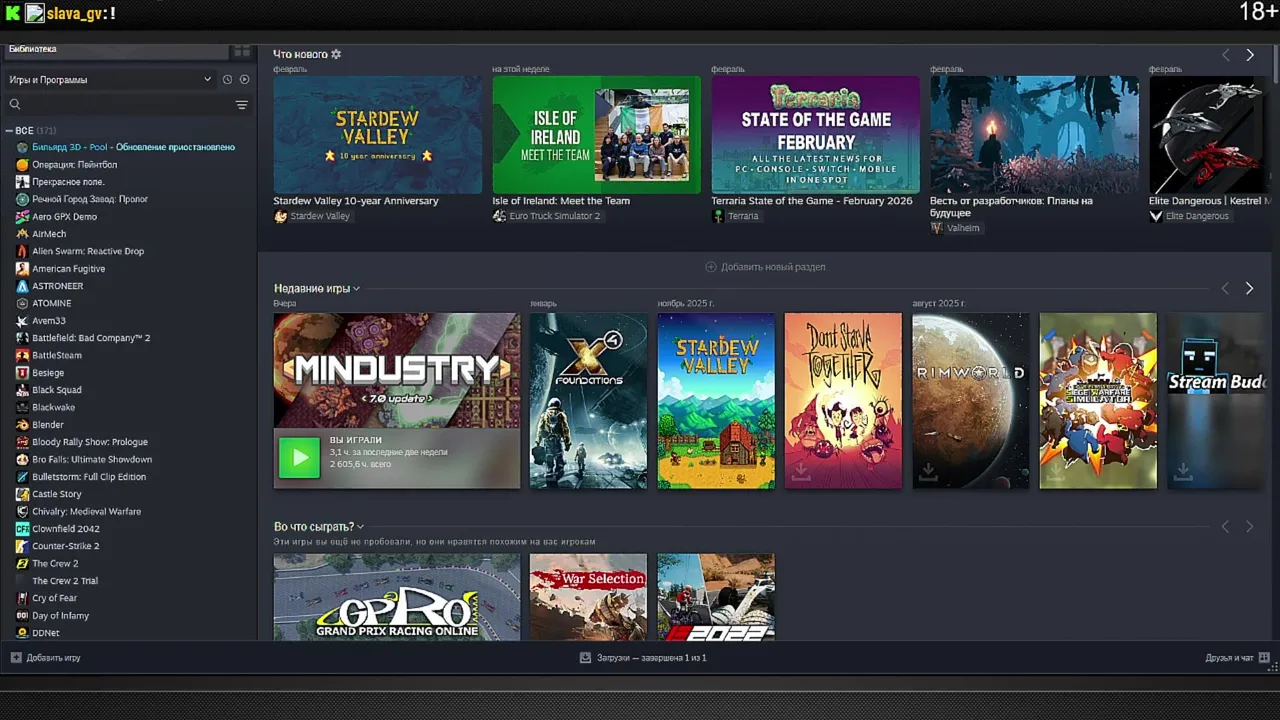Click the search magnifier icon
1280x720 pixels.
pos(15,104)
